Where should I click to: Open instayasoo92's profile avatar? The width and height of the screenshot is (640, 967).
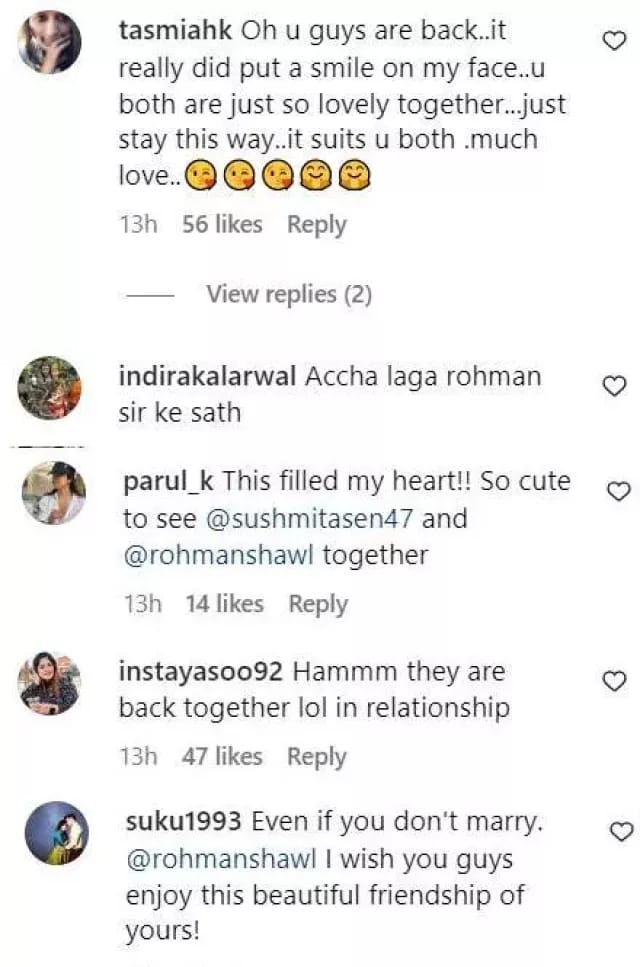(x=49, y=684)
